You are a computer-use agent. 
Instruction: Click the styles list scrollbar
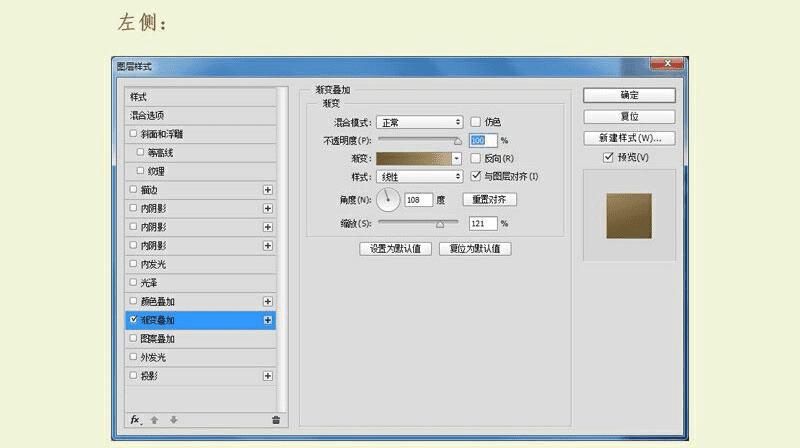[x=281, y=249]
